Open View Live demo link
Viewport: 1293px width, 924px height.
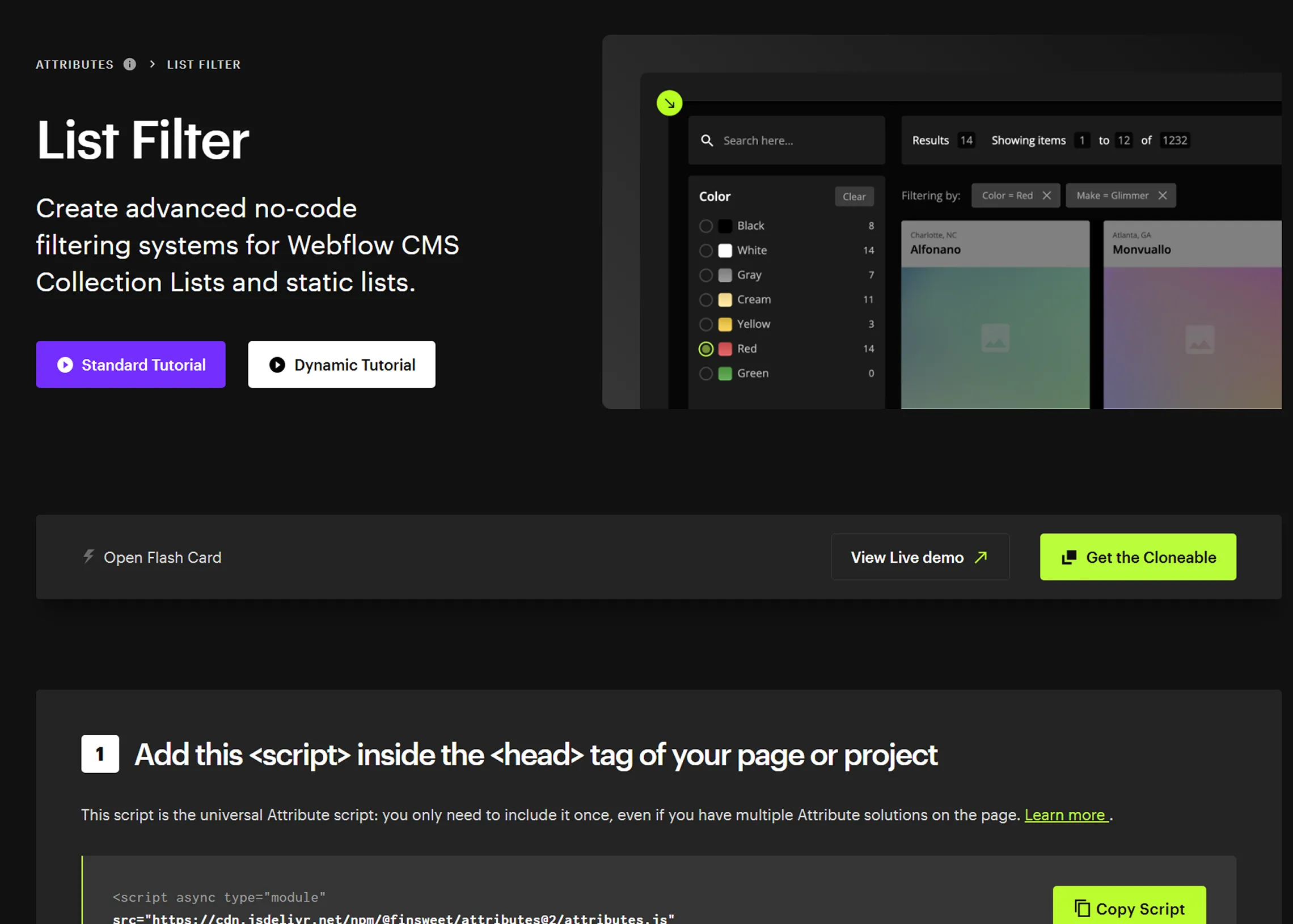click(920, 557)
